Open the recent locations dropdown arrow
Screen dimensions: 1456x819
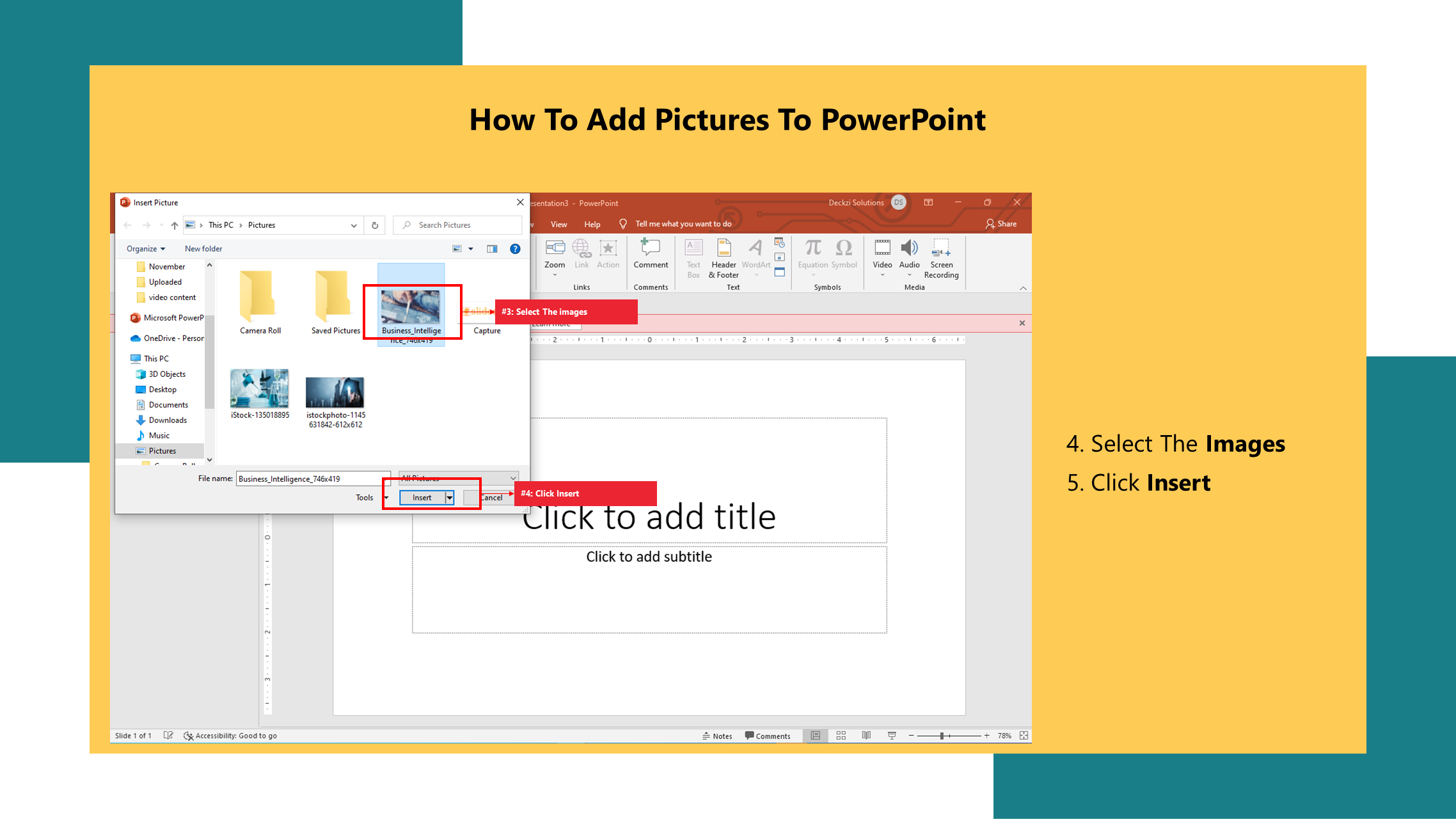point(161,225)
